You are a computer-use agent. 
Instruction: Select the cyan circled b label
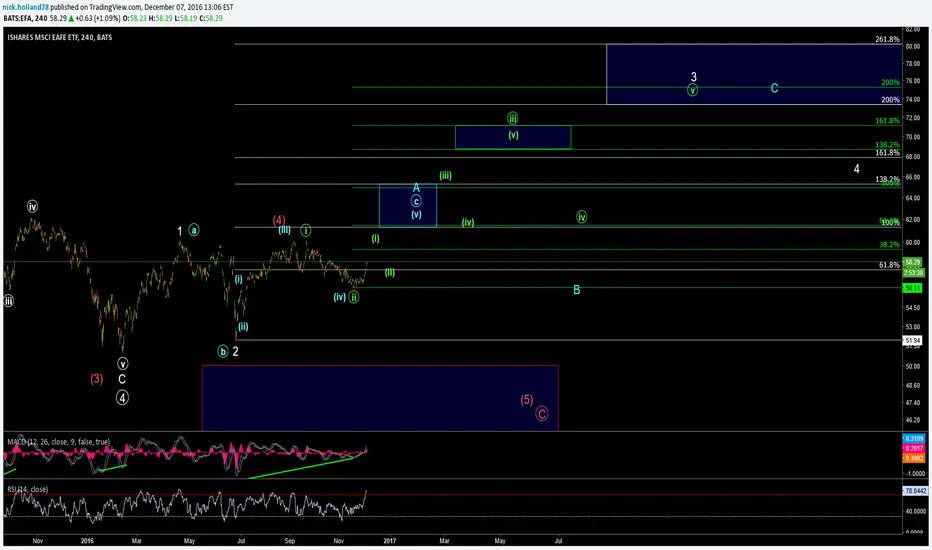[223, 351]
